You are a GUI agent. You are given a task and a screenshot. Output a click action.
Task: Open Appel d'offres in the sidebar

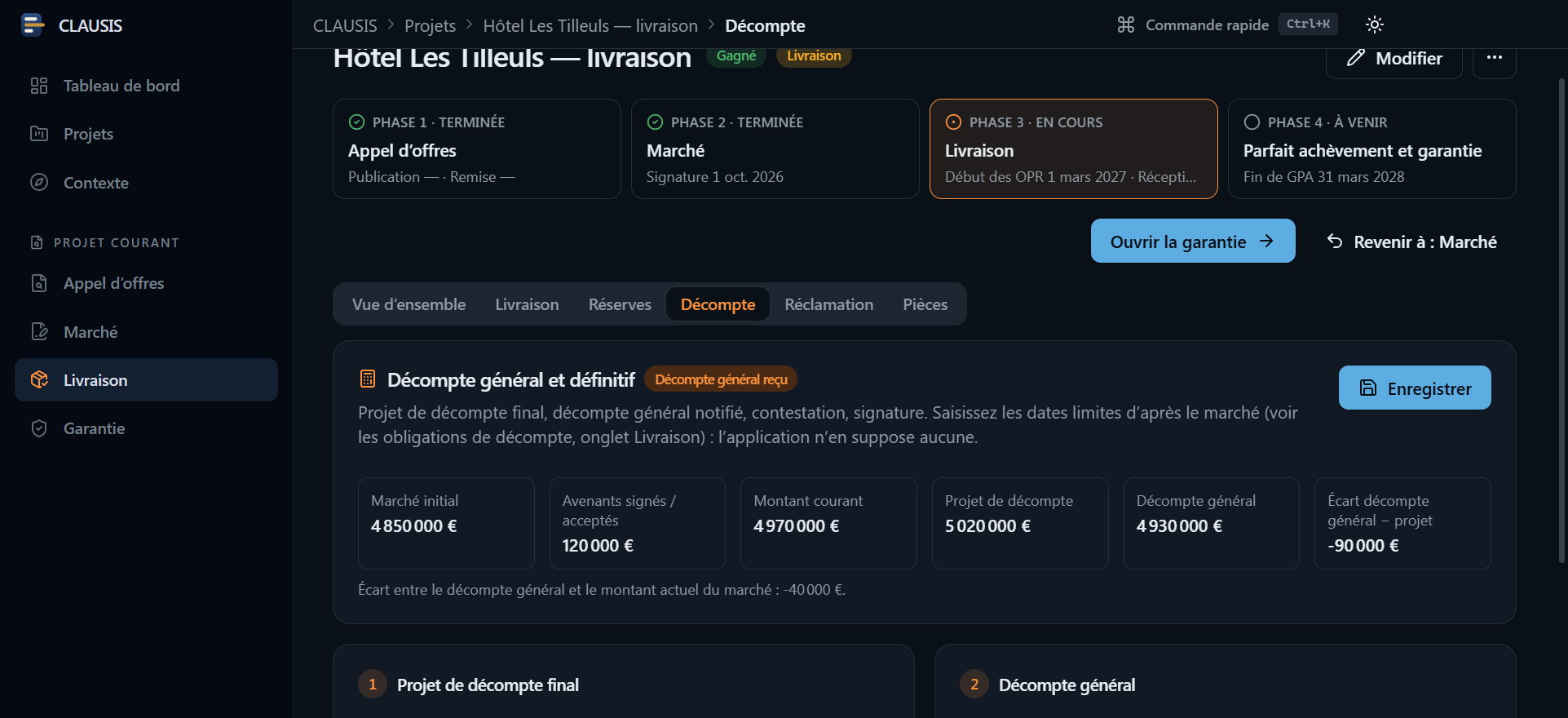click(x=146, y=283)
